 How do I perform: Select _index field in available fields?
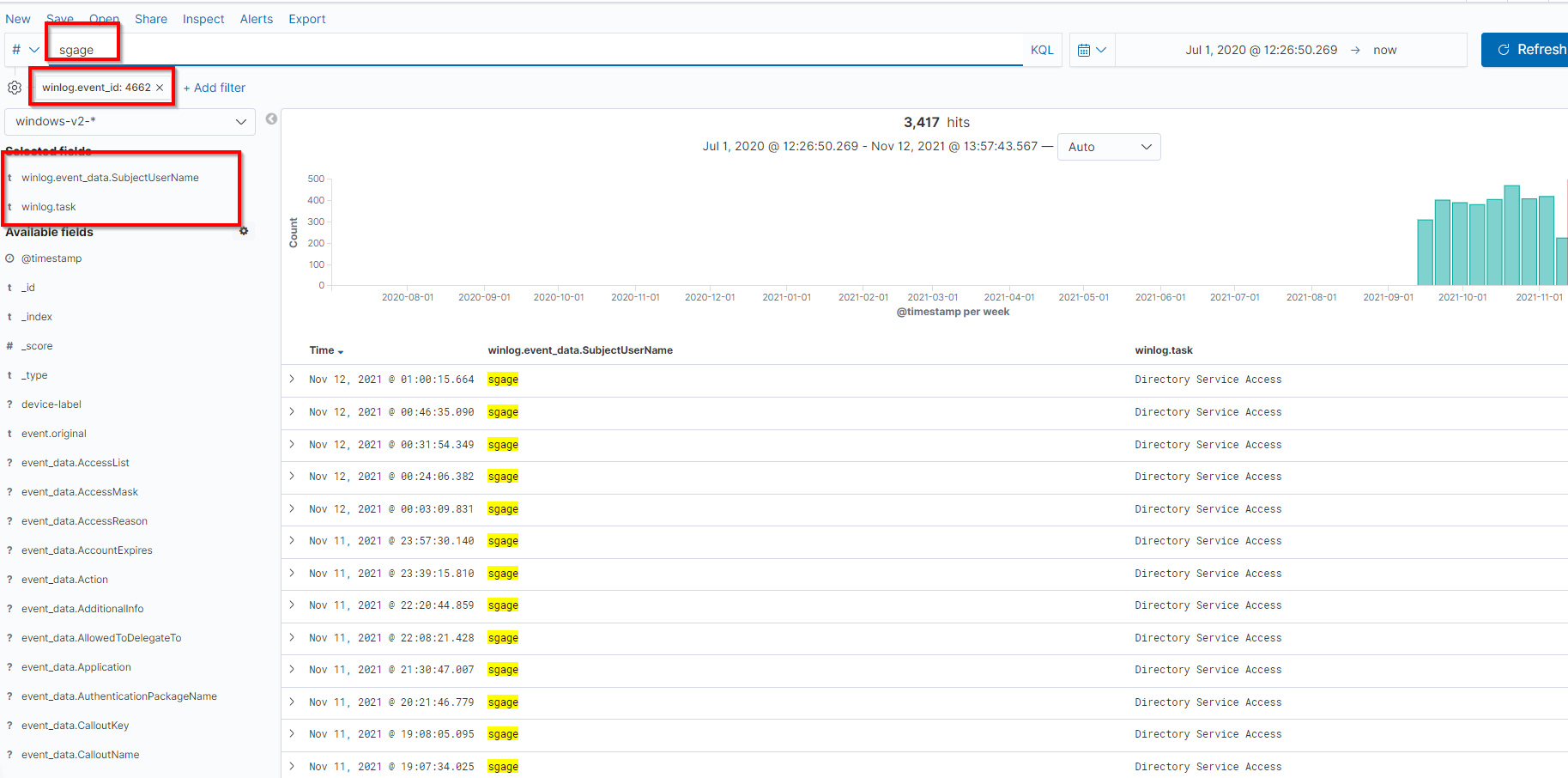tap(37, 317)
